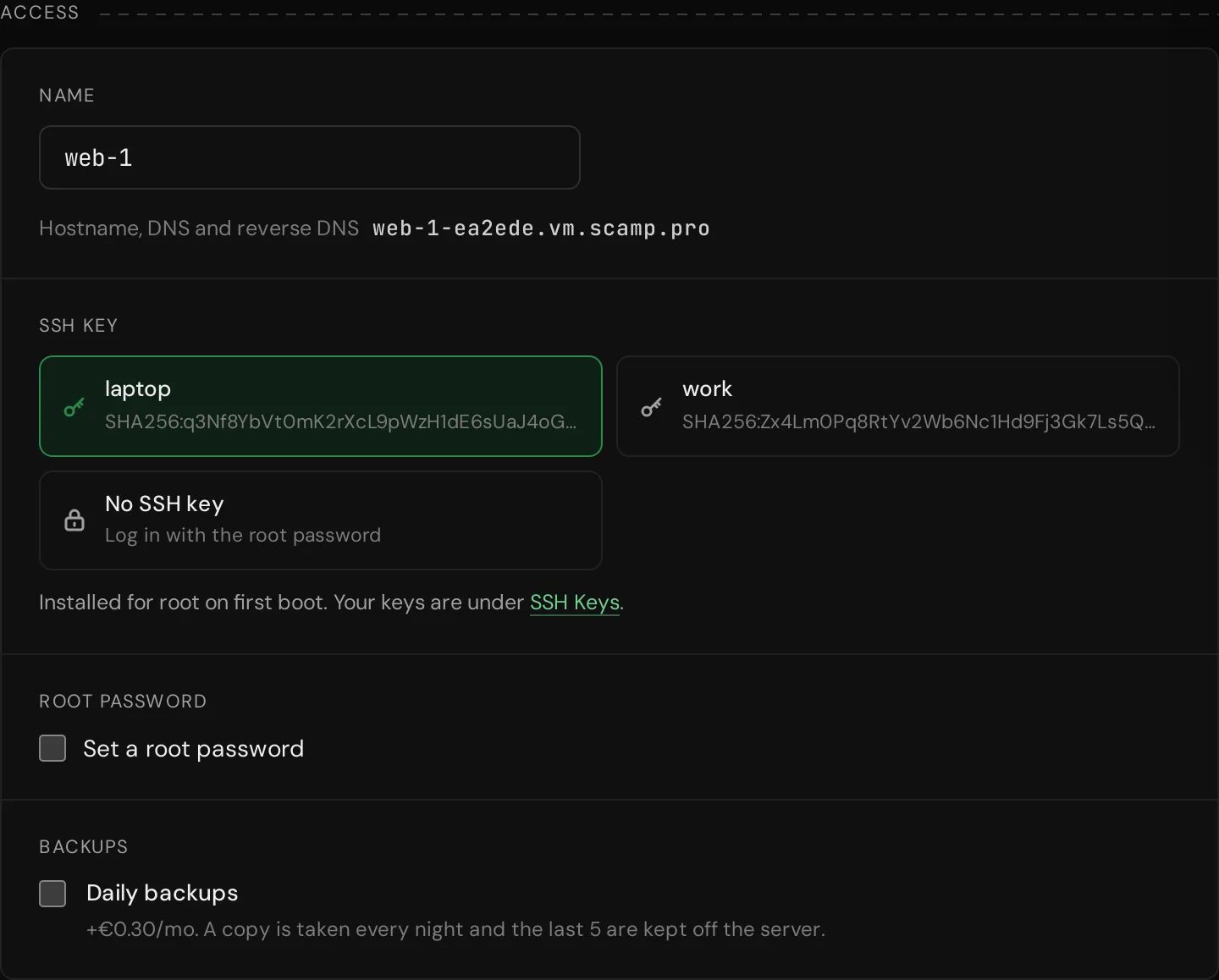Click the BACKUPS section label

click(x=84, y=847)
